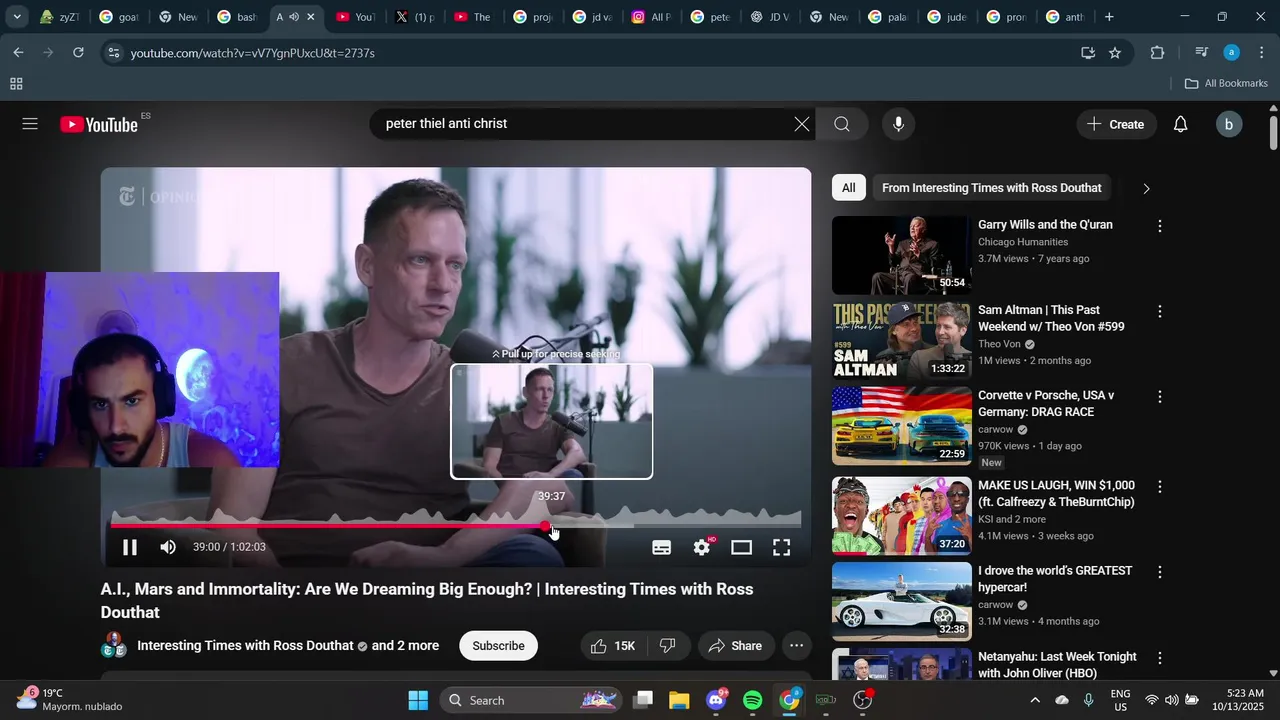Open the YouTube hamburger guide menu

click(30, 124)
